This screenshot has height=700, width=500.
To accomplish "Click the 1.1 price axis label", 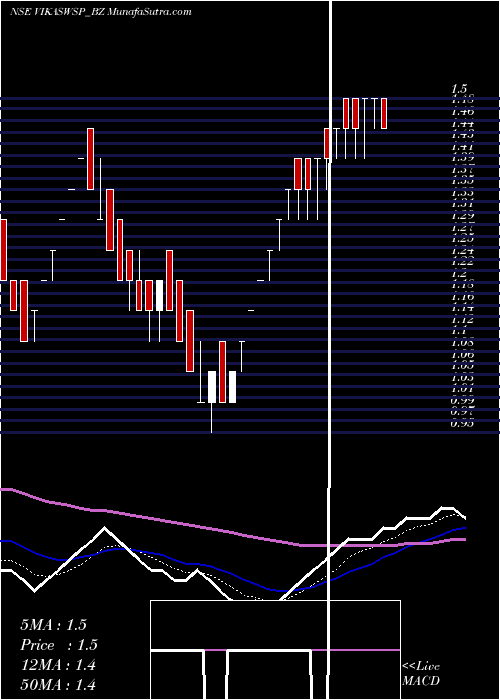I will pyautogui.click(x=459, y=332).
